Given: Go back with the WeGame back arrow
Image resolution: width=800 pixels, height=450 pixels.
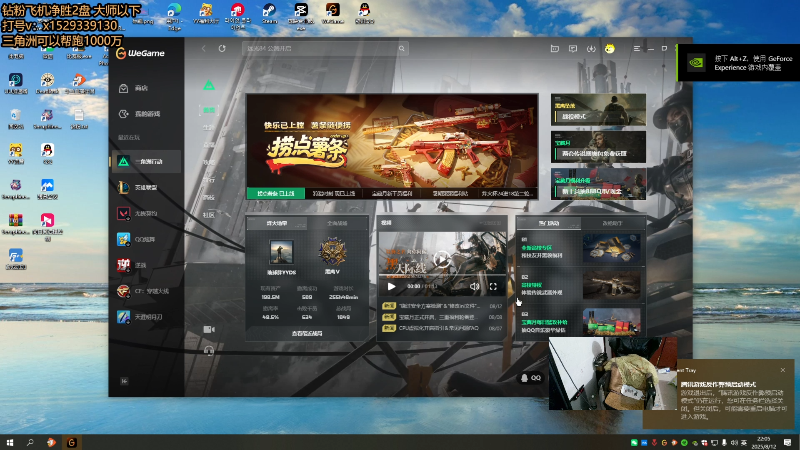Looking at the screenshot, I should click(204, 48).
